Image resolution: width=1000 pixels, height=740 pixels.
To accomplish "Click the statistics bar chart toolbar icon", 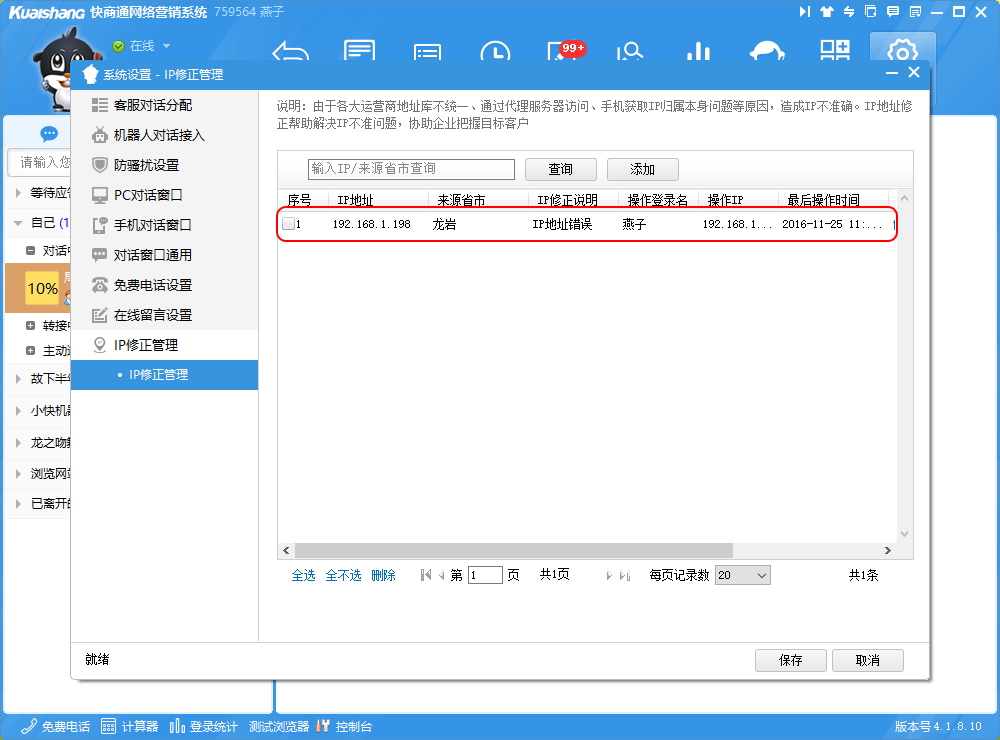I will pyautogui.click(x=698, y=52).
